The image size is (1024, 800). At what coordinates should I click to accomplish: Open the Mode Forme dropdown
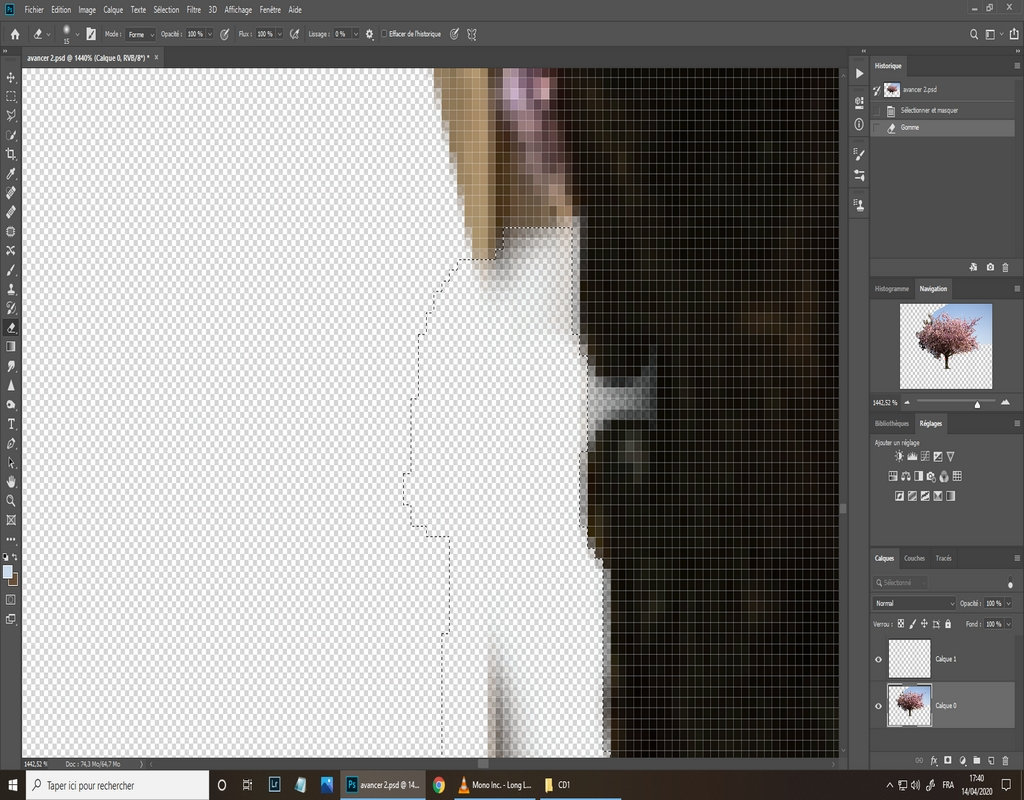click(140, 34)
